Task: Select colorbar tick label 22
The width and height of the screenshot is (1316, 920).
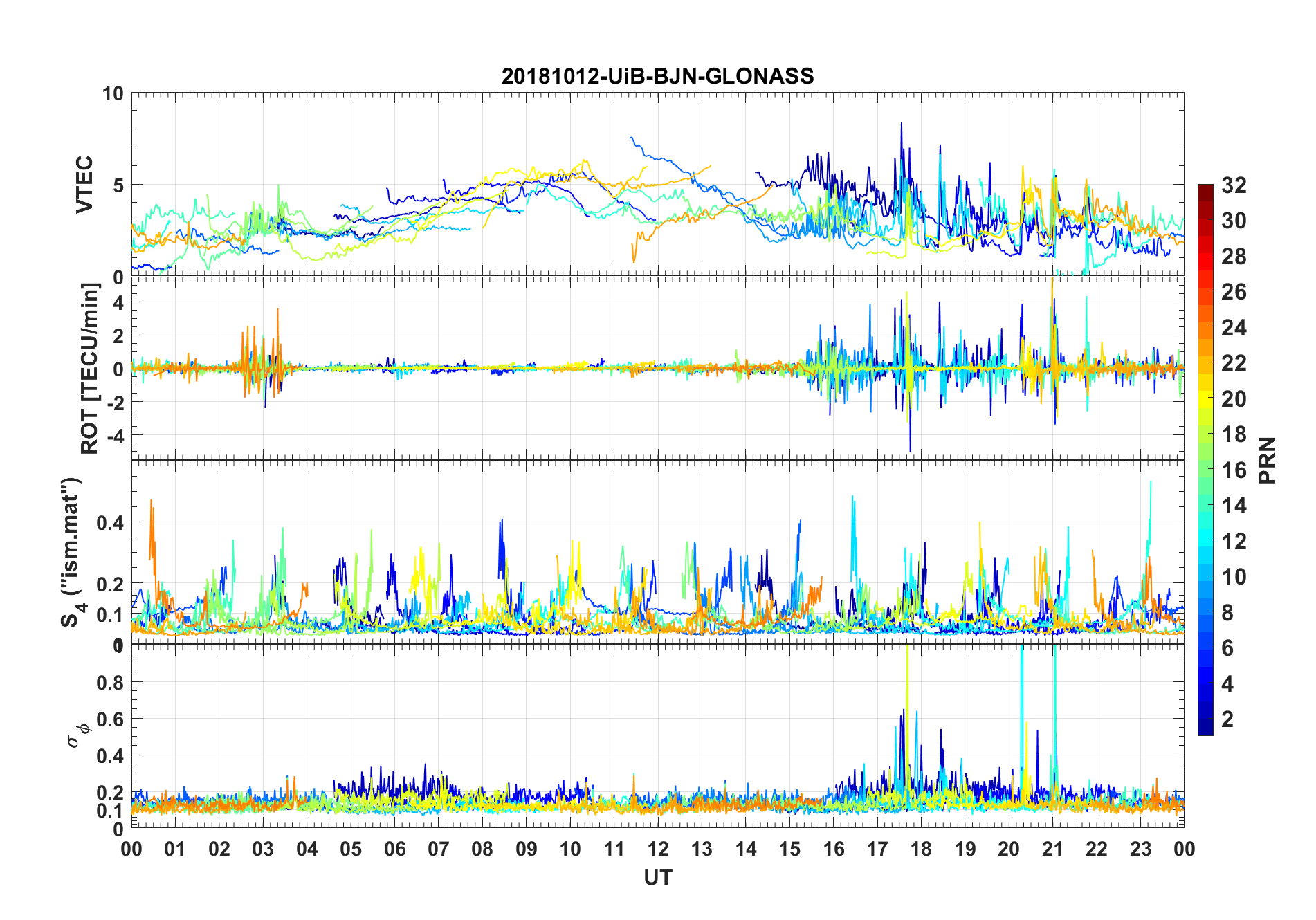Action: click(1234, 363)
